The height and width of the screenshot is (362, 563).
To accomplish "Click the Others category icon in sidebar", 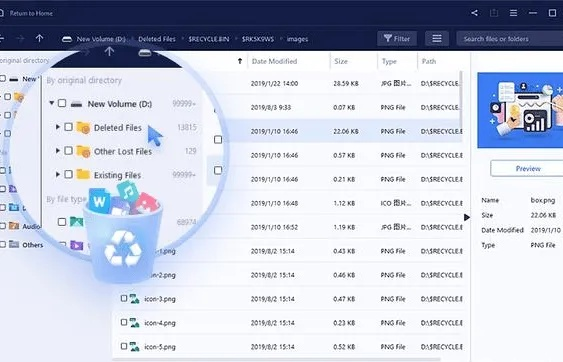I will [x=14, y=245].
